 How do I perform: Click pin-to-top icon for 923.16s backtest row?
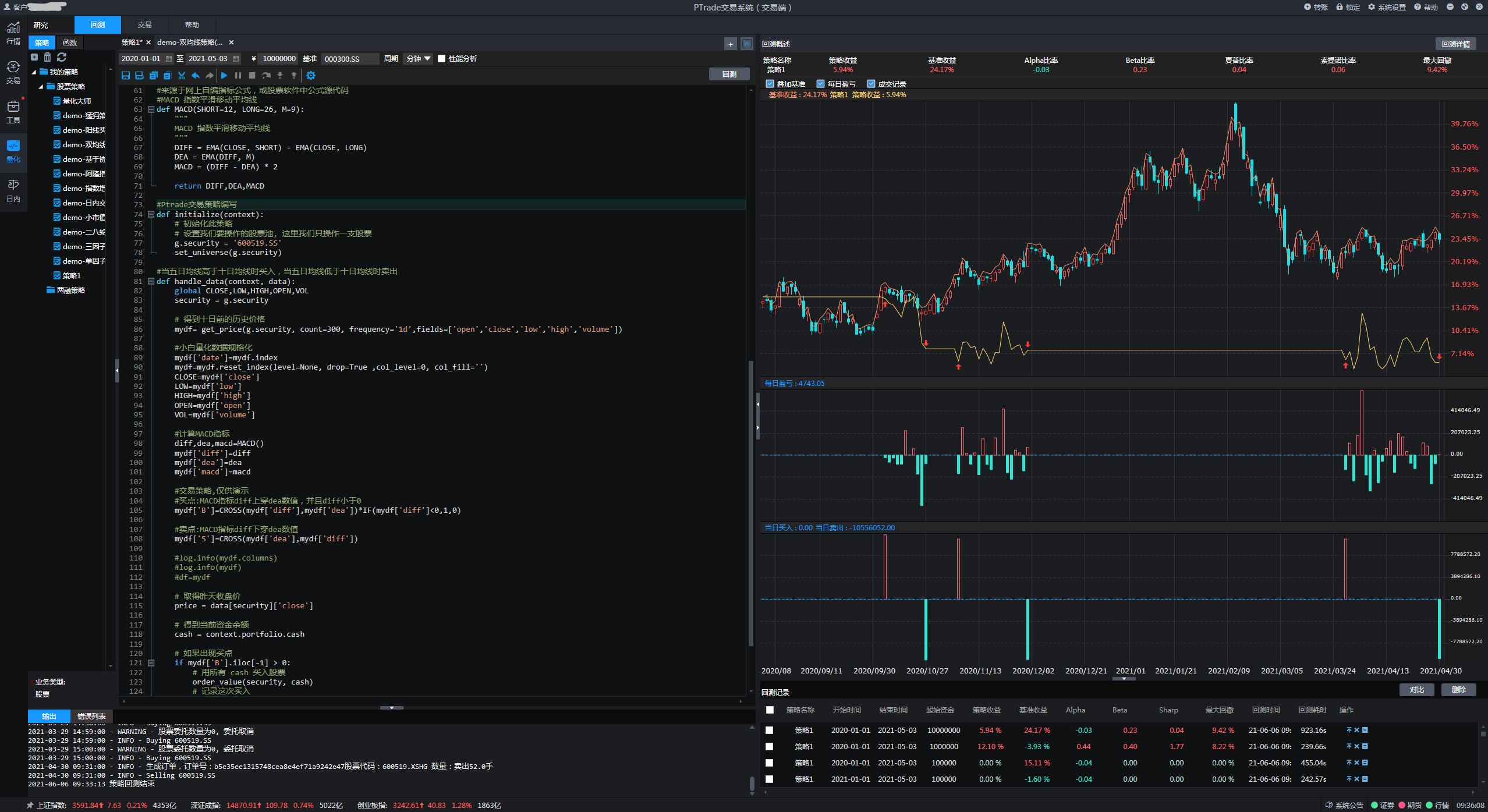coord(1349,730)
